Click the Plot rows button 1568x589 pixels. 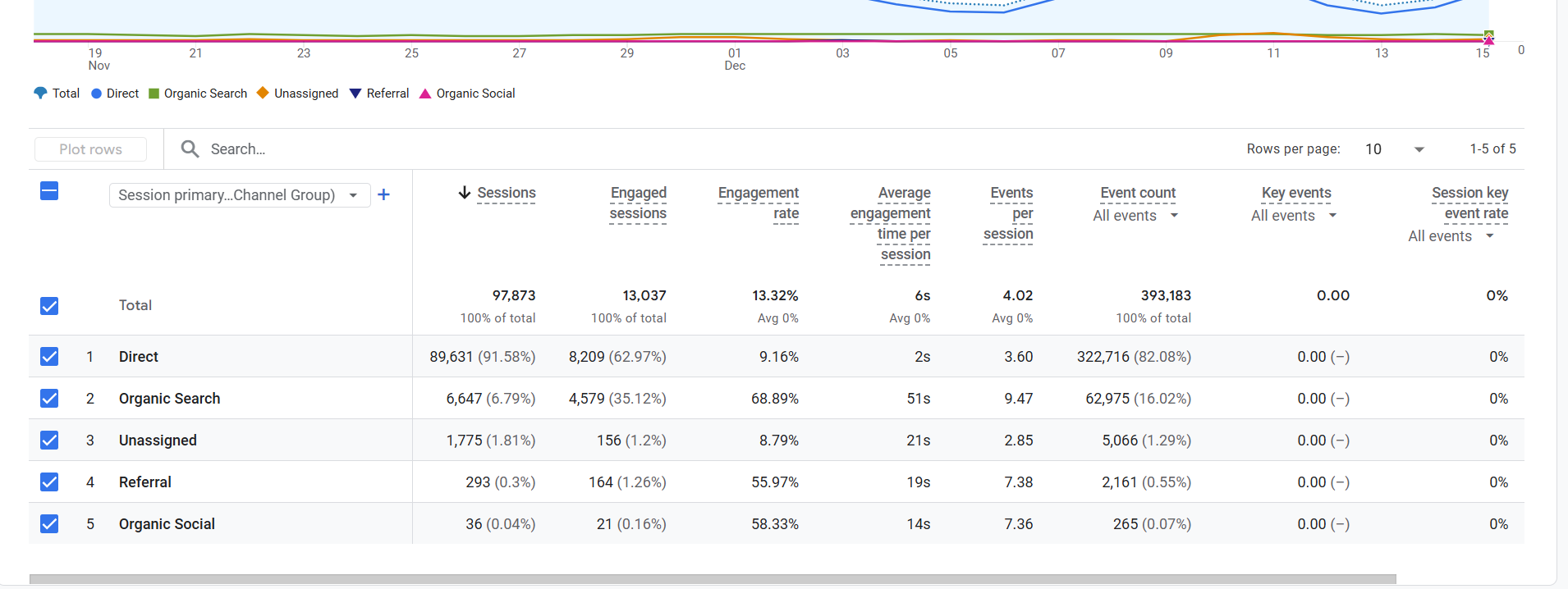pyautogui.click(x=90, y=149)
